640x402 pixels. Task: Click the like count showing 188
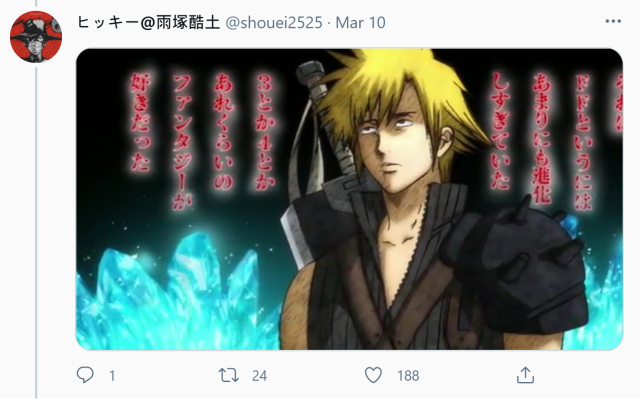pyautogui.click(x=408, y=375)
